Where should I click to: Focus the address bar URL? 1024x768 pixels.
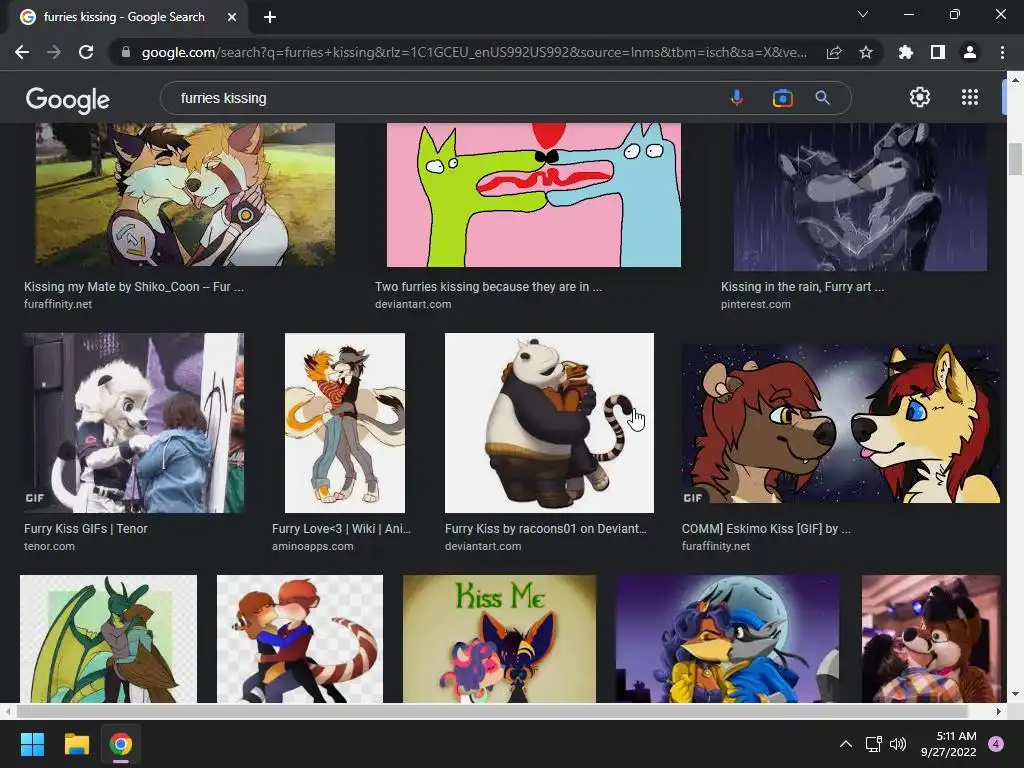point(474,52)
